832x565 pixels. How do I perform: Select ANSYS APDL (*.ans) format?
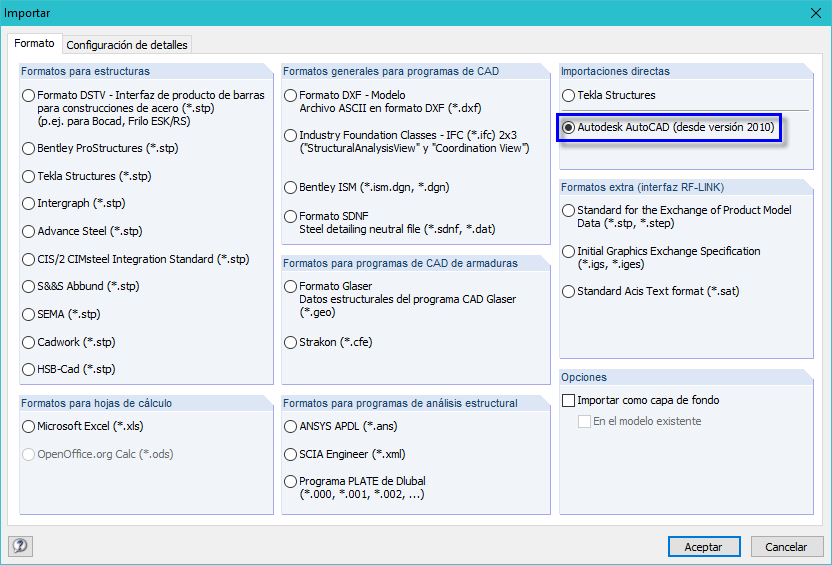(x=290, y=427)
